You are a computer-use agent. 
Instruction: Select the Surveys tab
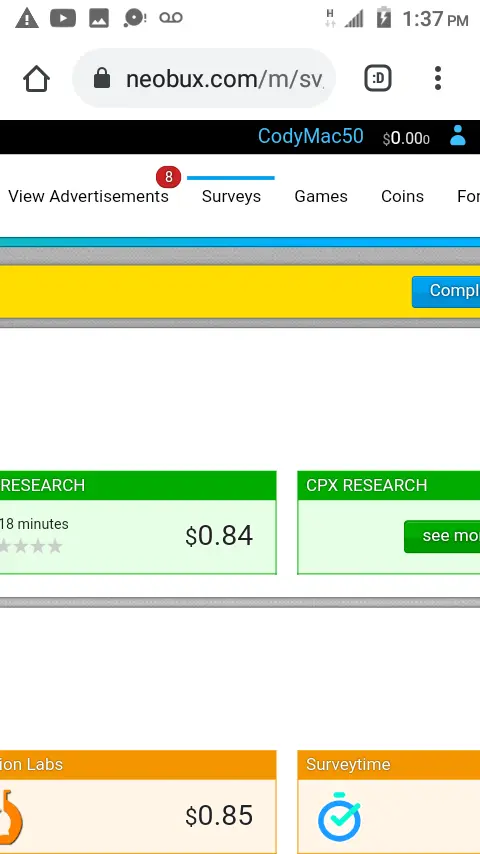(x=231, y=197)
